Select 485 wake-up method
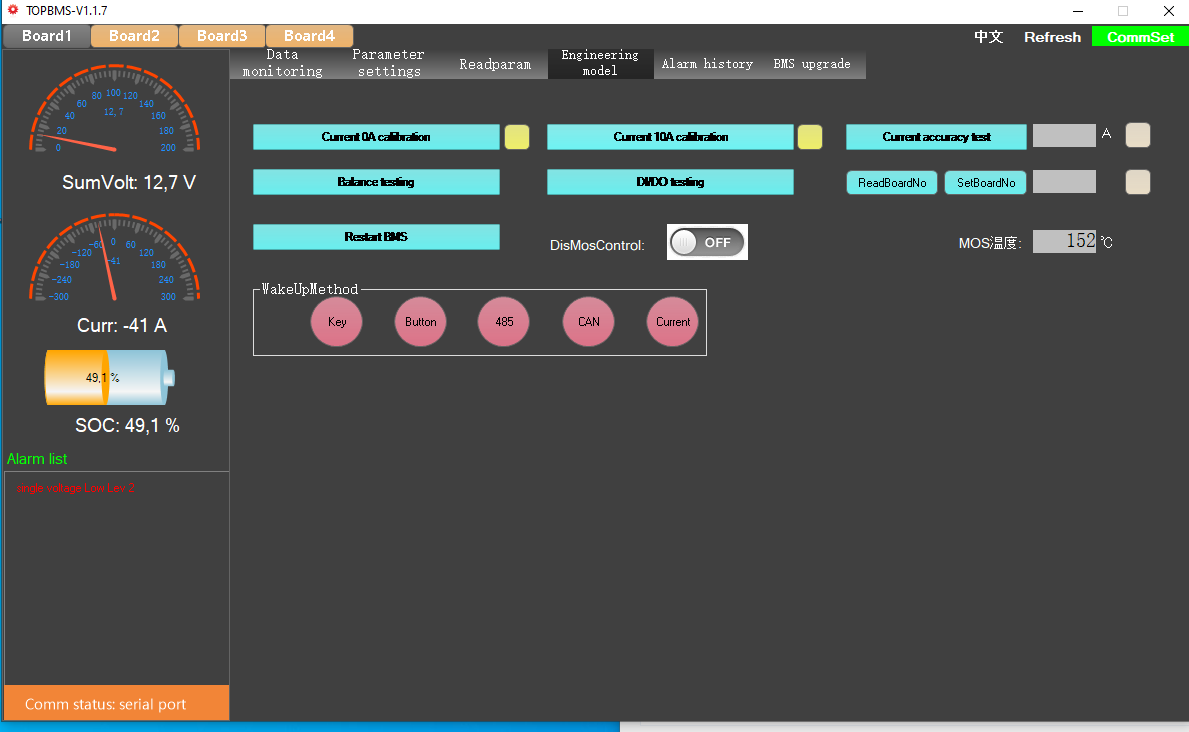This screenshot has height=732, width=1189. 504,322
